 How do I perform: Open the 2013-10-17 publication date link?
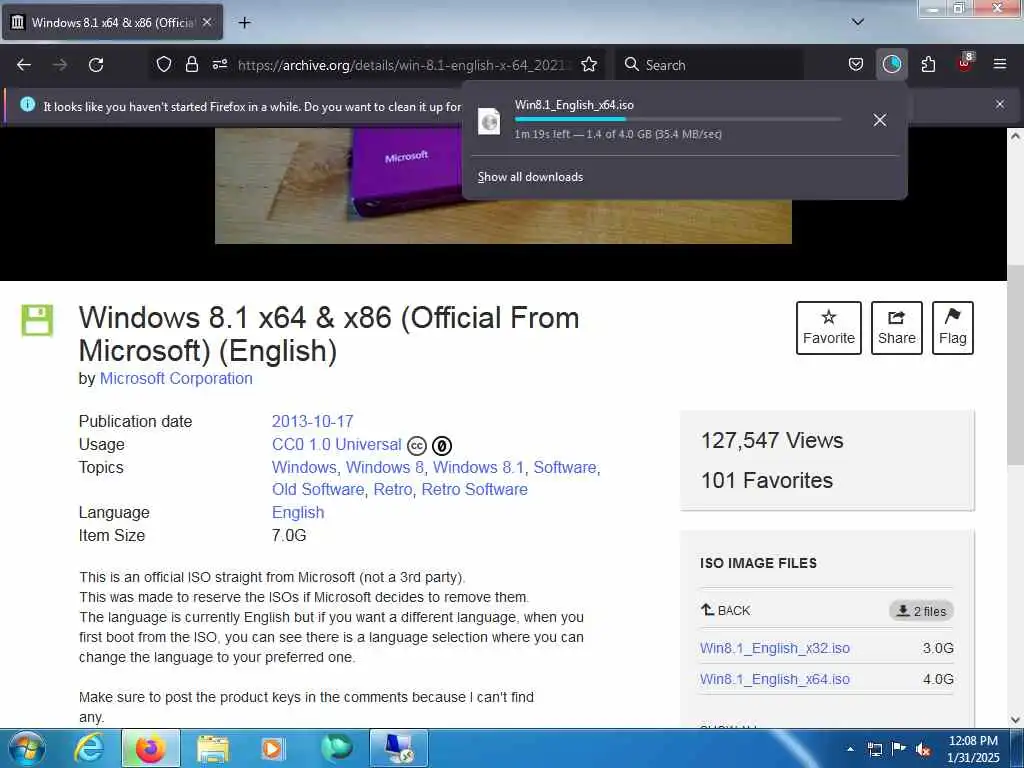pos(312,421)
